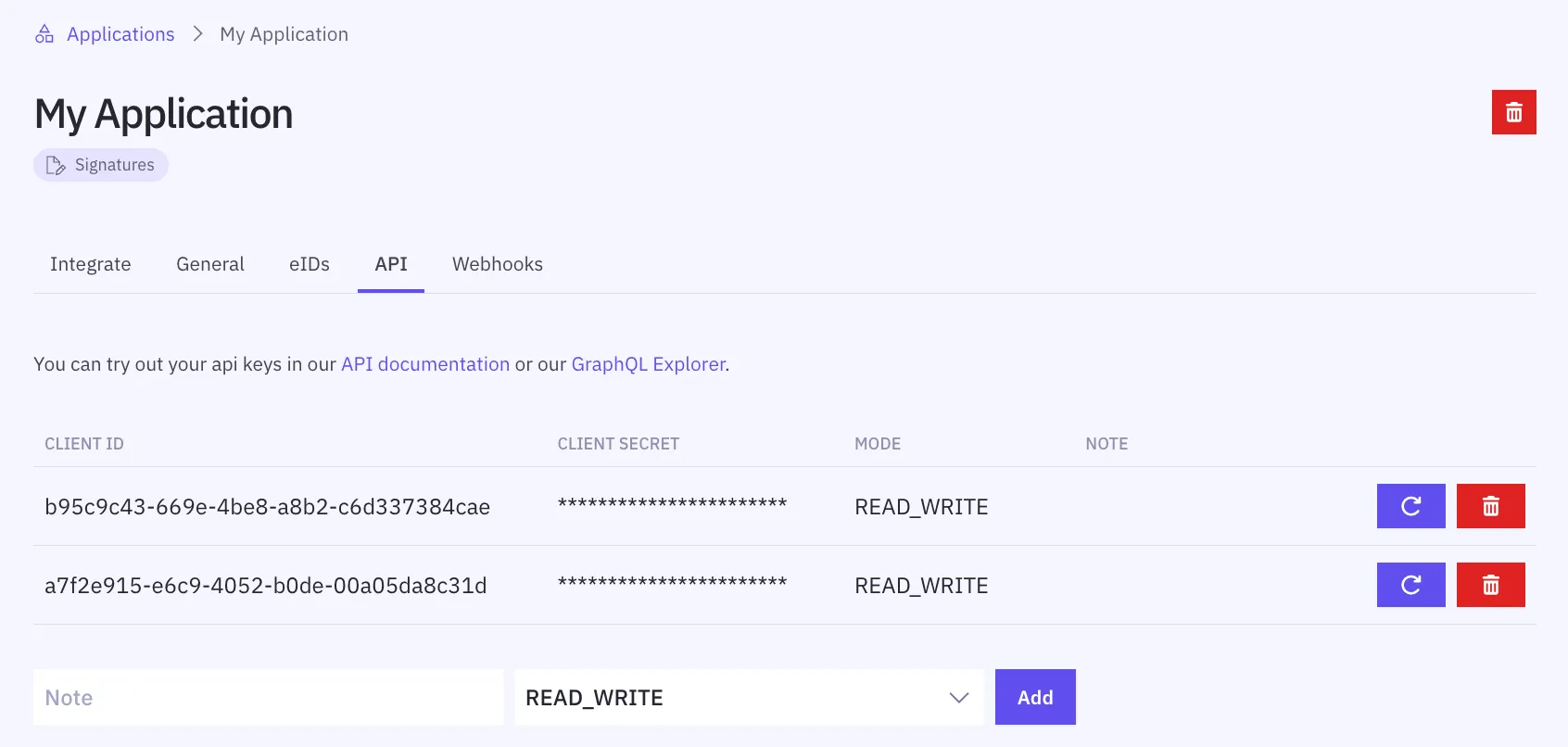Click the CLIENT ID column header
The width and height of the screenshot is (1568, 747).
pyautogui.click(x=84, y=444)
